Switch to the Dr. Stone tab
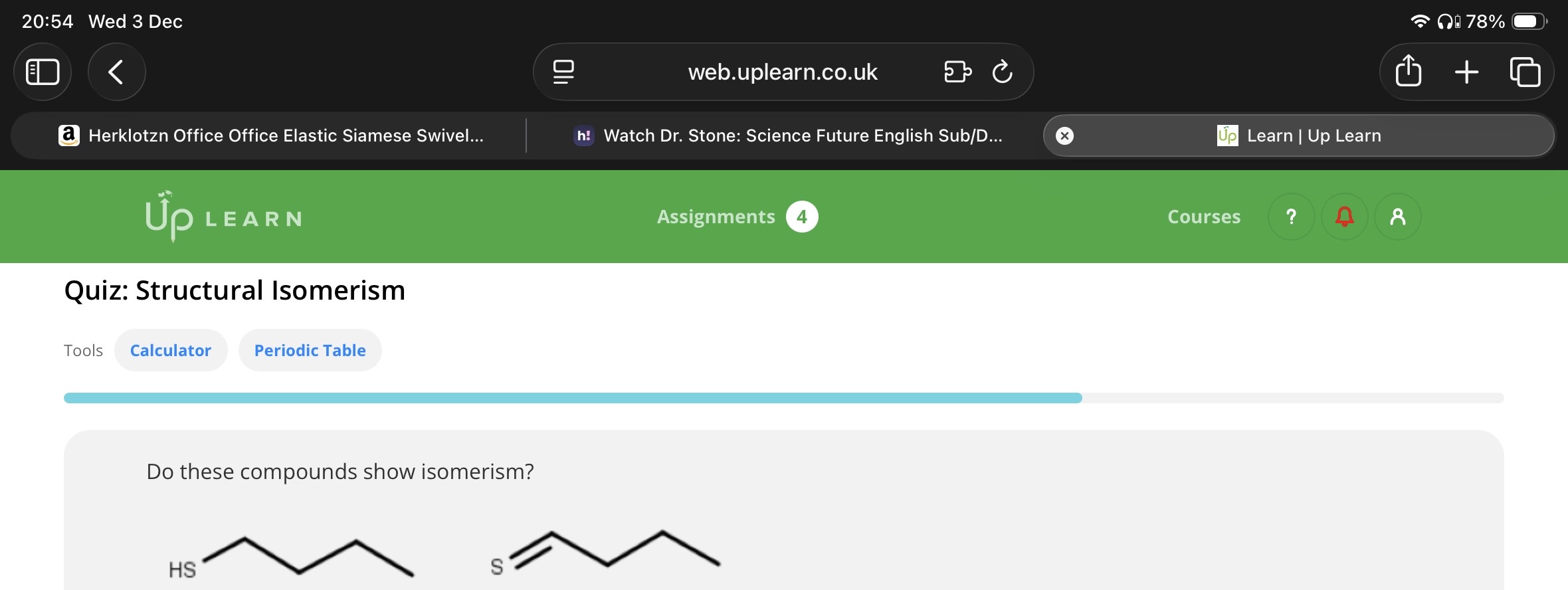The image size is (1568, 590). coord(788,136)
